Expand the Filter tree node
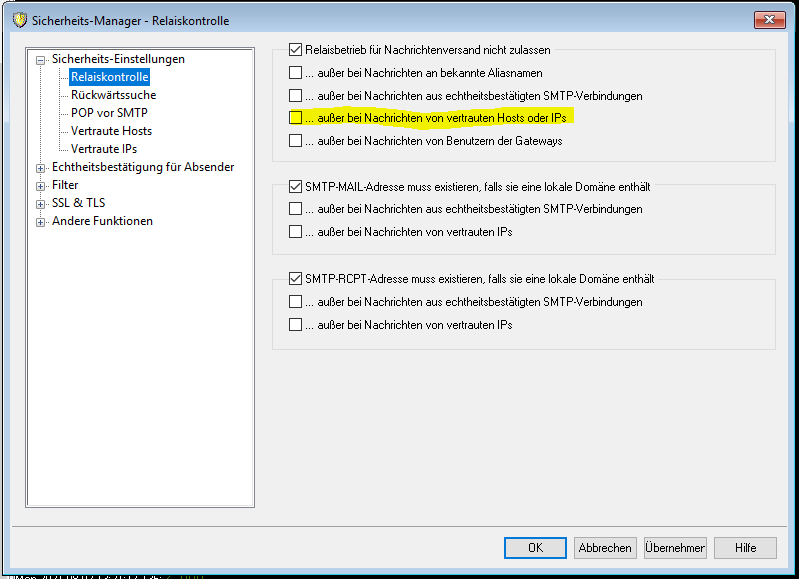 41,186
